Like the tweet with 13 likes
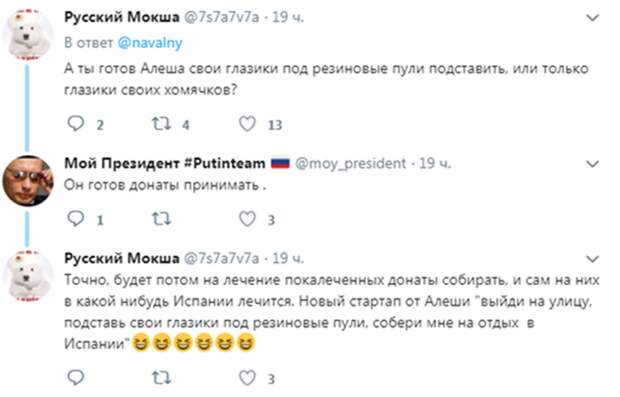This screenshot has width=620, height=397. point(248,124)
